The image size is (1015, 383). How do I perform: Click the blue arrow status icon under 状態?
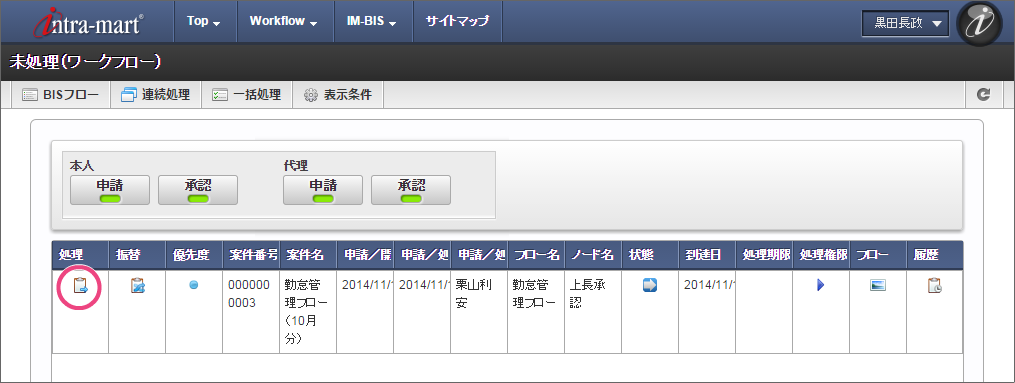coord(650,285)
